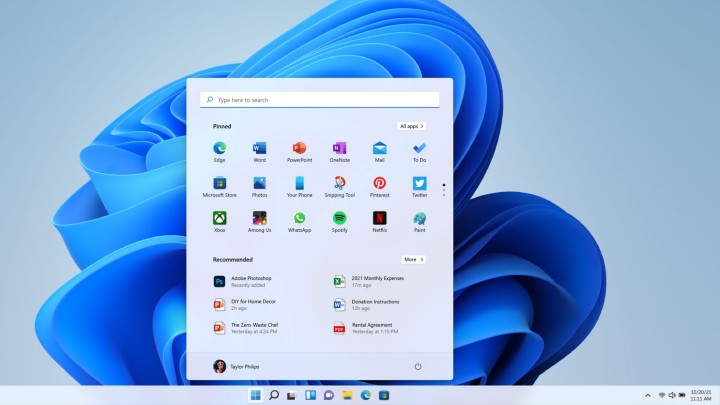Open recommended Adobe Photoshop
Screen dimensions: 720x405
pyautogui.click(x=242, y=281)
